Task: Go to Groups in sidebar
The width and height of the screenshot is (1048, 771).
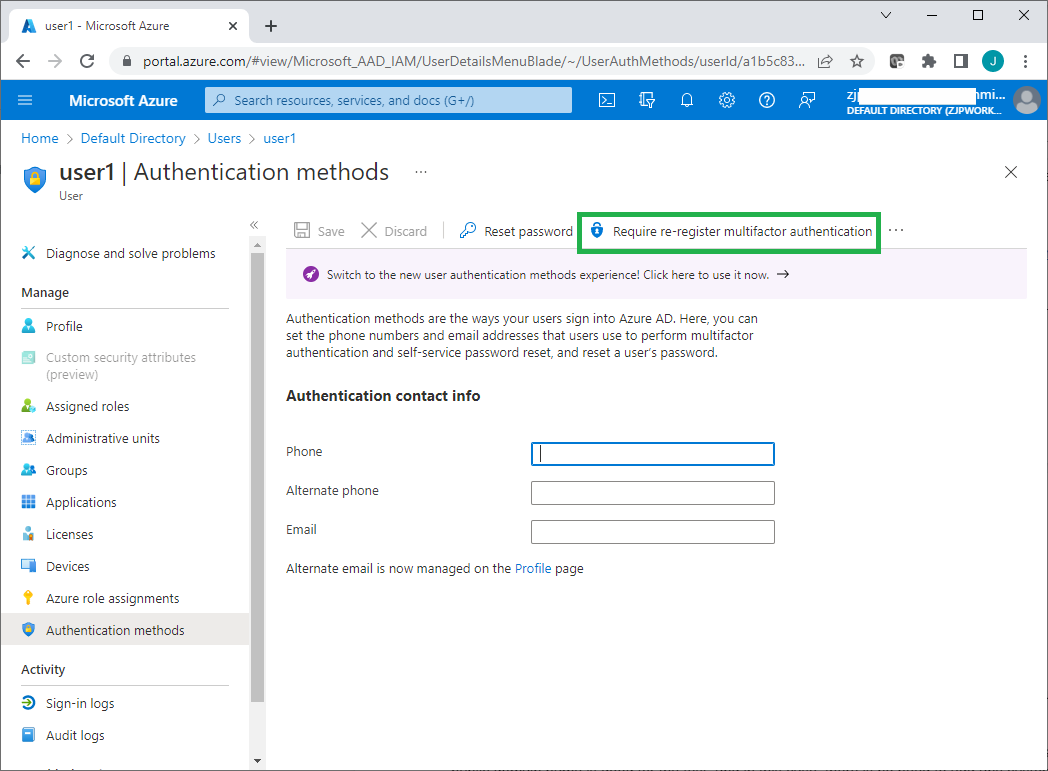Action: click(66, 470)
